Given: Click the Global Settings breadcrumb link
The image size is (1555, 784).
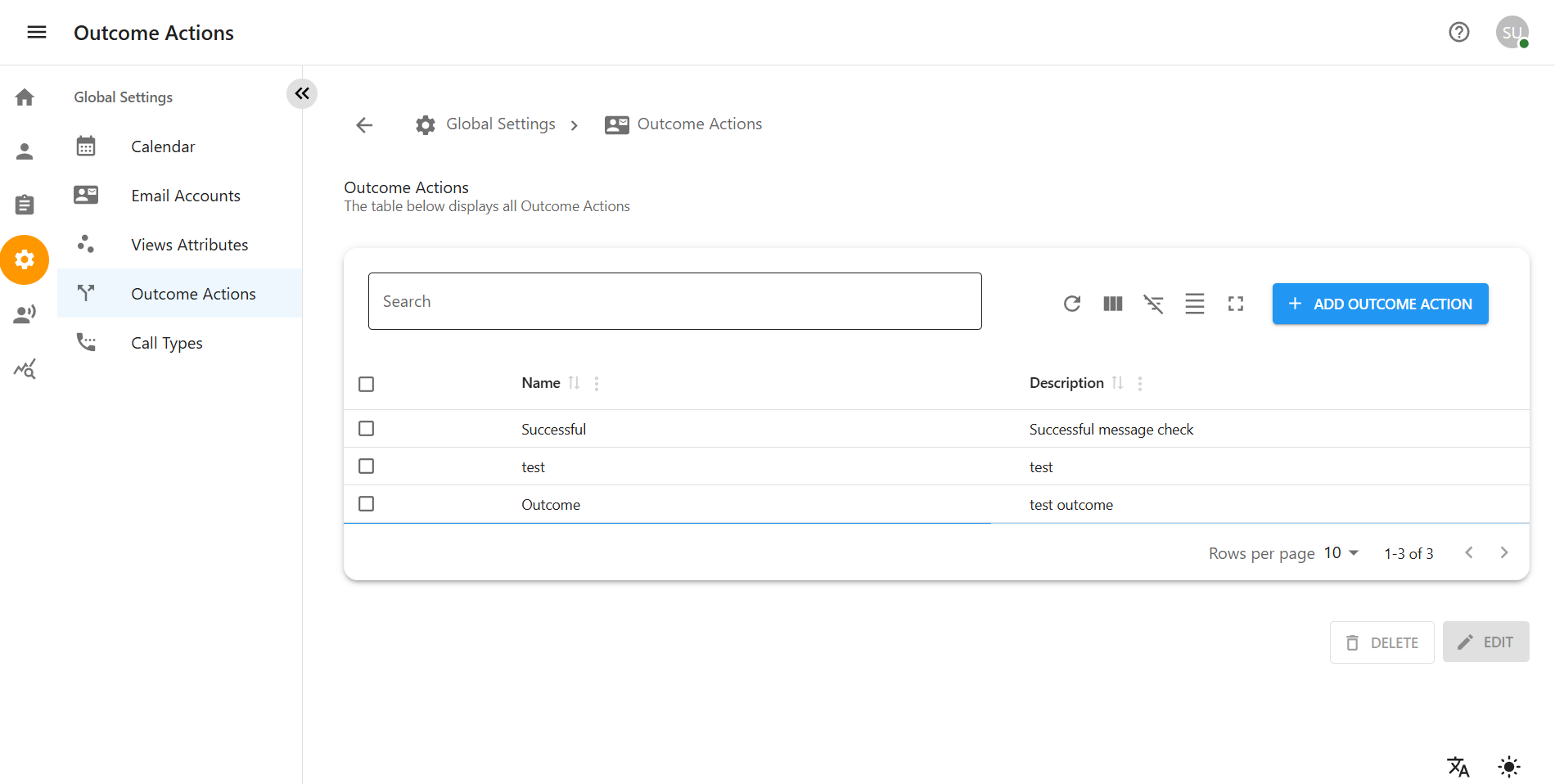Looking at the screenshot, I should click(500, 124).
